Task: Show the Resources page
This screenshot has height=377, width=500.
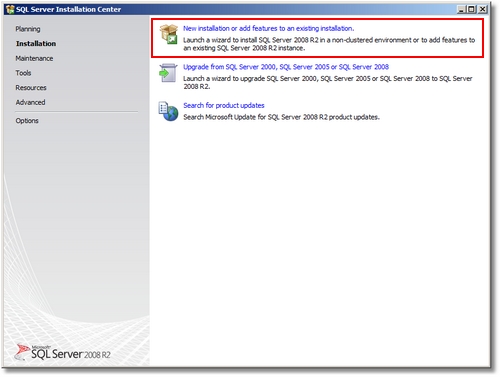Action: [31, 88]
